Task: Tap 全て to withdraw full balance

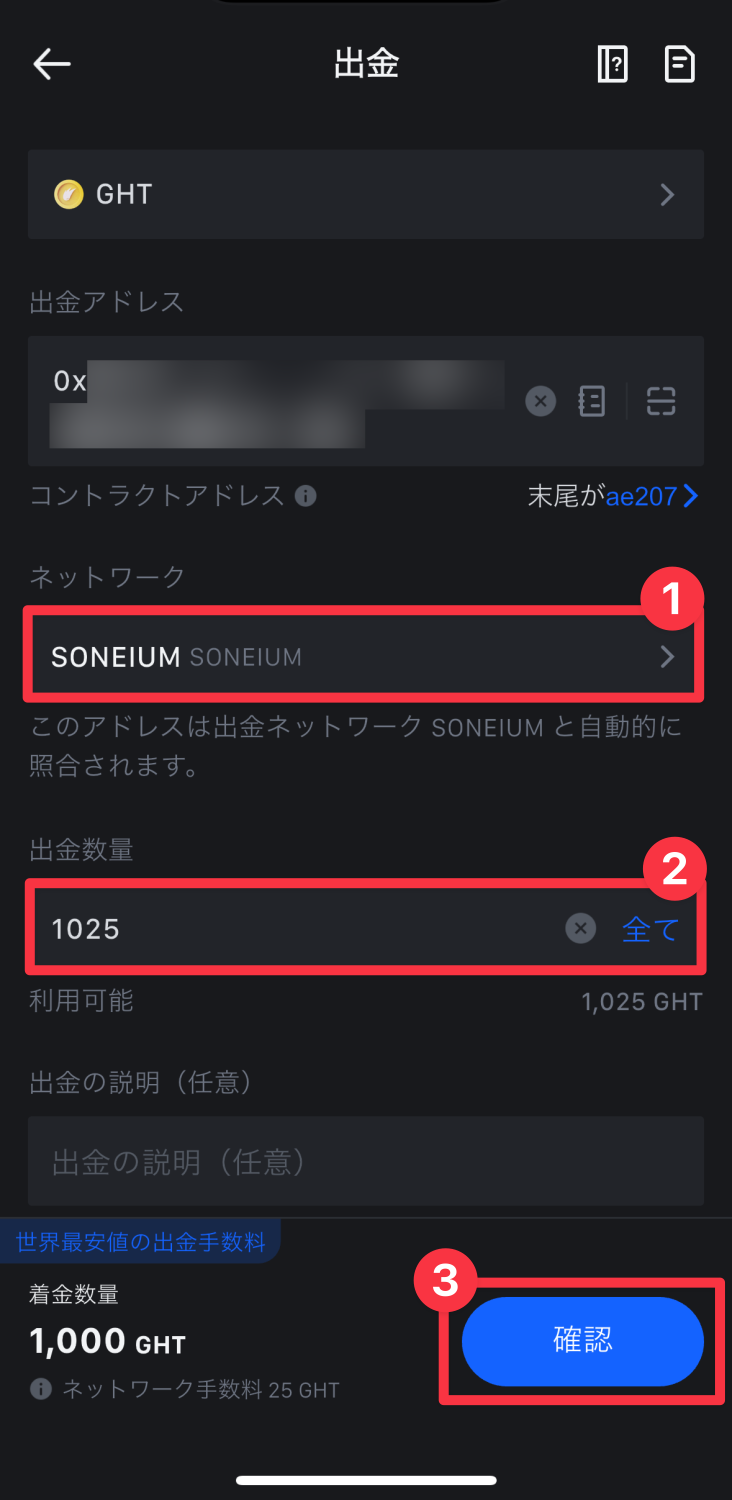Action: pos(650,930)
